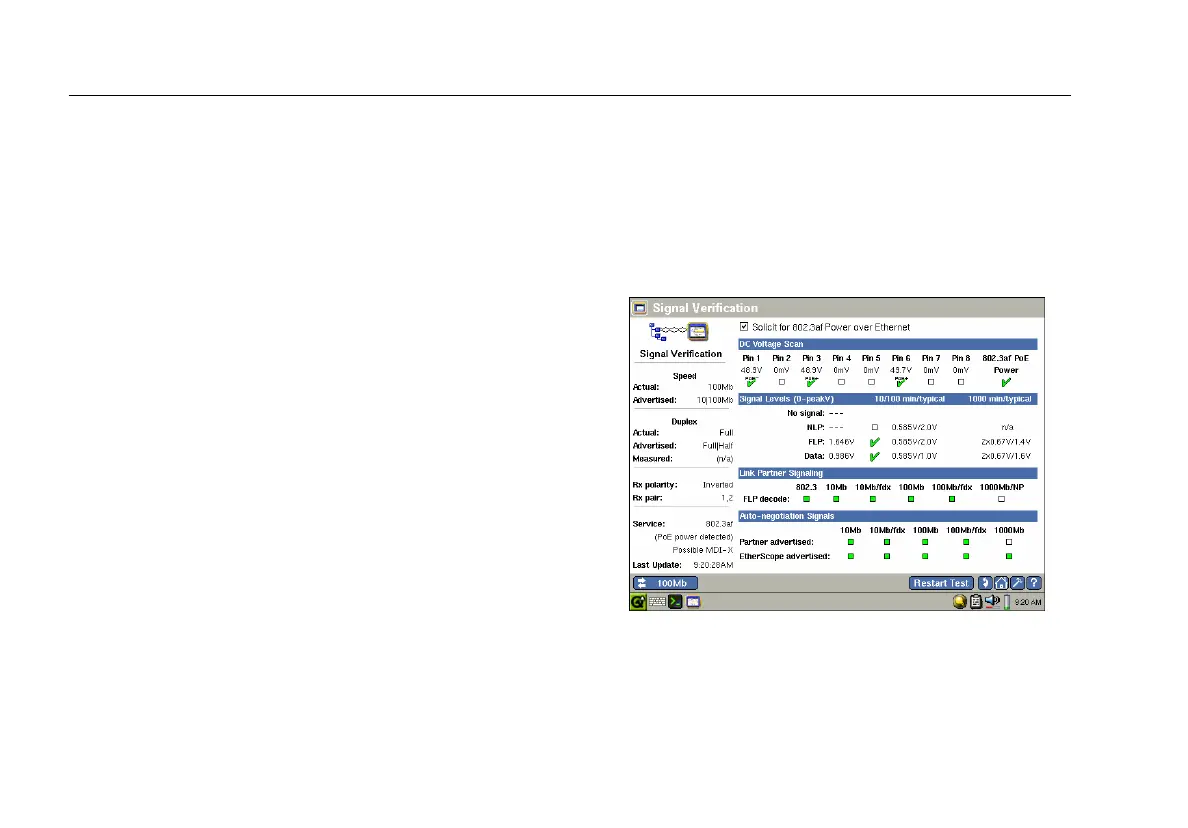Screen dimensions: 1188x828
Task: Click the yellow status globe tray icon
Action: click(x=960, y=602)
